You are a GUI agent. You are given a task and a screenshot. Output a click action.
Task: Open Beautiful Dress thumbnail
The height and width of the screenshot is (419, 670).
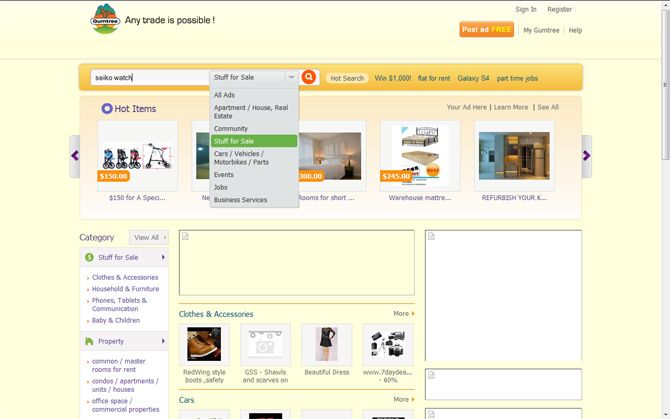point(326,344)
